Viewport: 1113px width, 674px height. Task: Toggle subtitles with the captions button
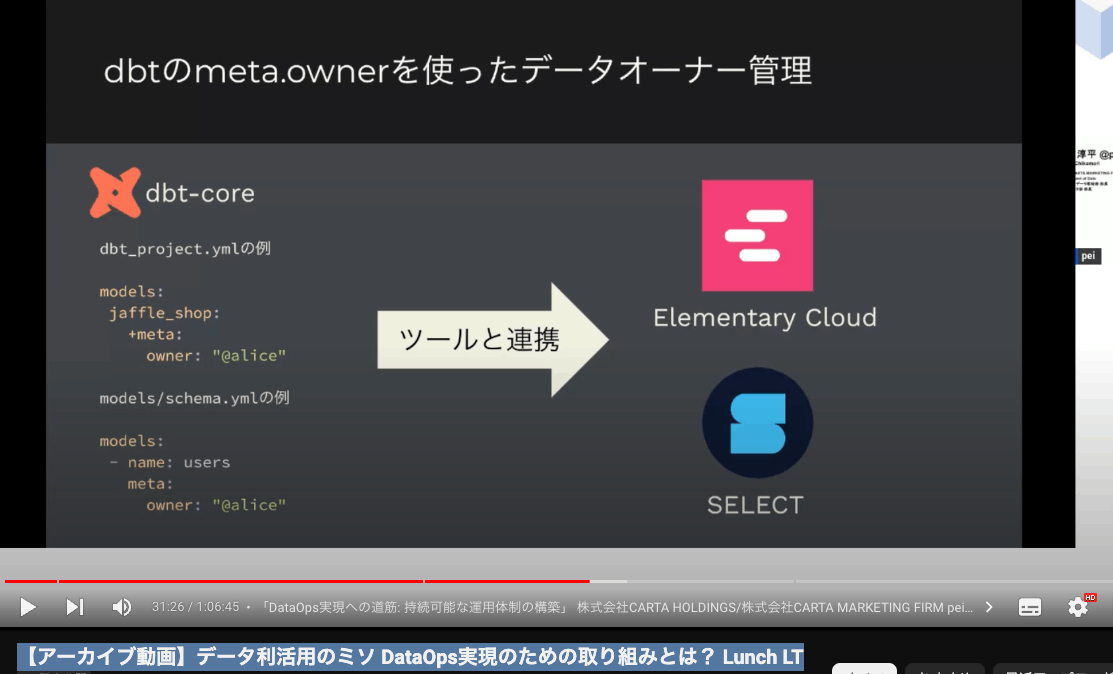point(1029,607)
